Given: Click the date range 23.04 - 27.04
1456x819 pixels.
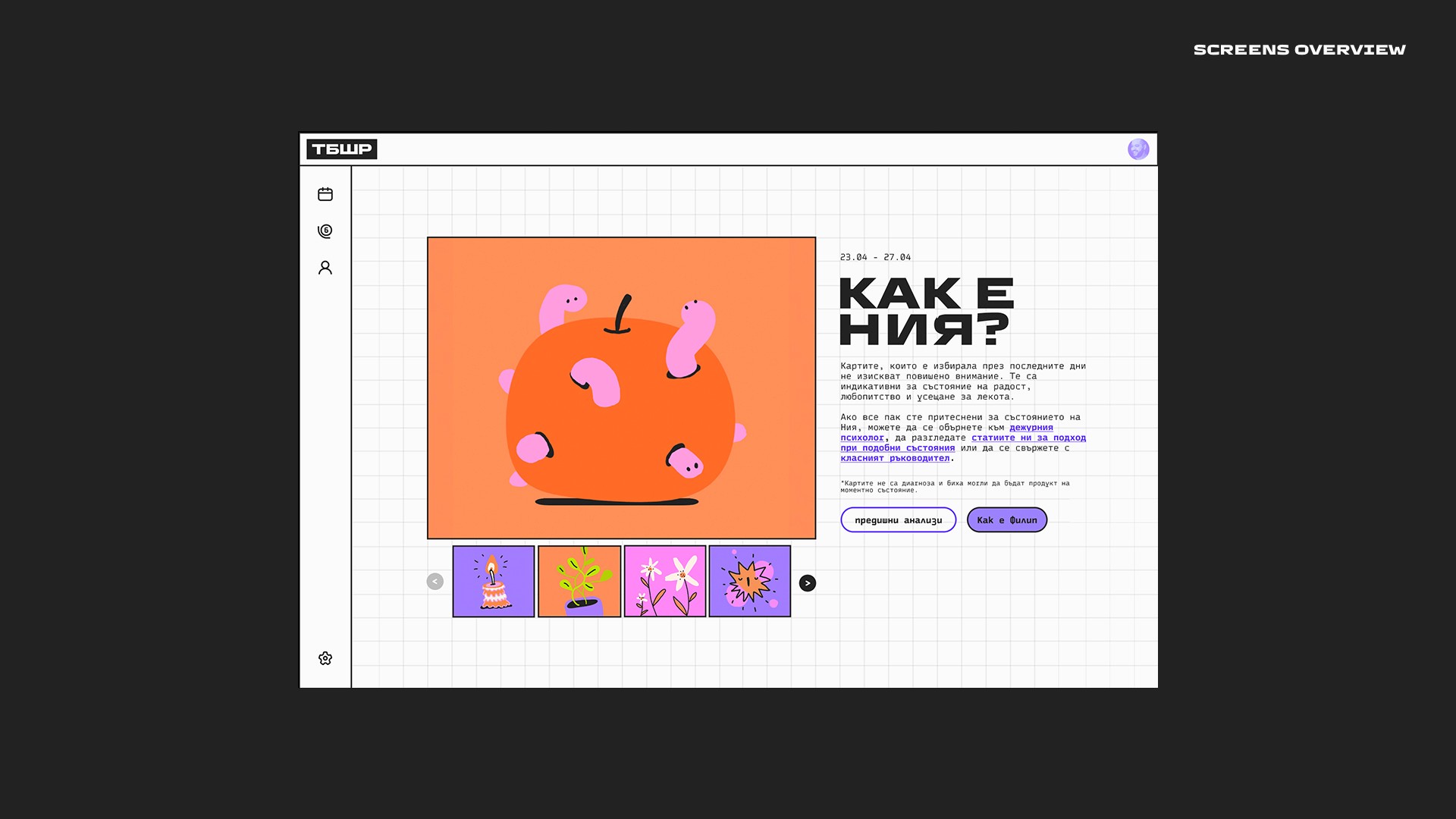Looking at the screenshot, I should (875, 257).
